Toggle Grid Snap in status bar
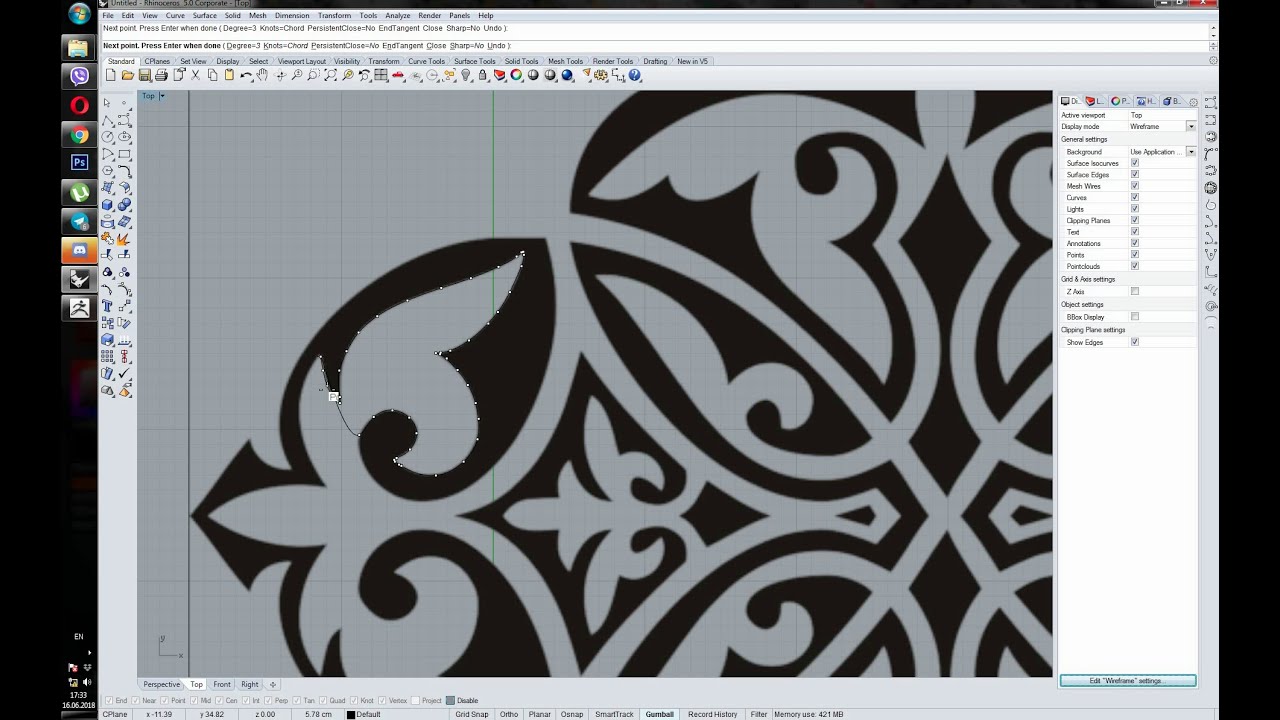Viewport: 1280px width, 720px height. [472, 714]
